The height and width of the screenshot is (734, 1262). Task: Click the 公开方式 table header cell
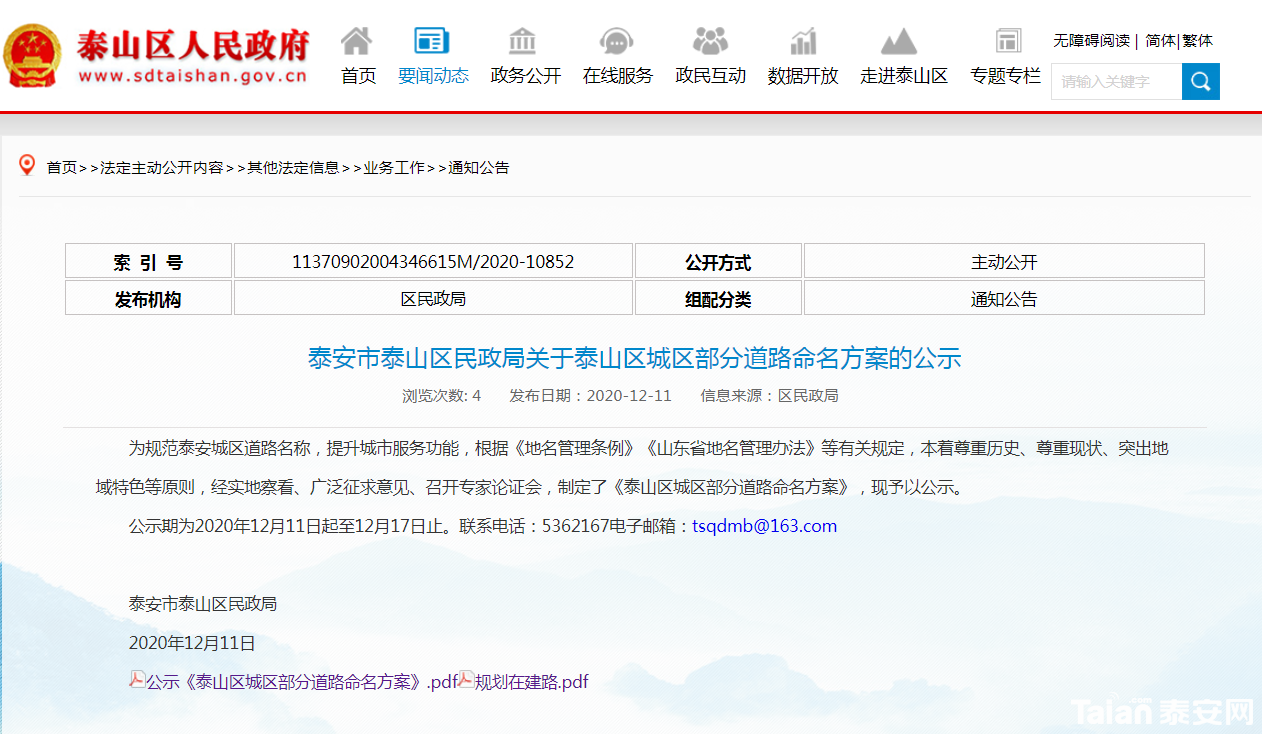coord(718,261)
